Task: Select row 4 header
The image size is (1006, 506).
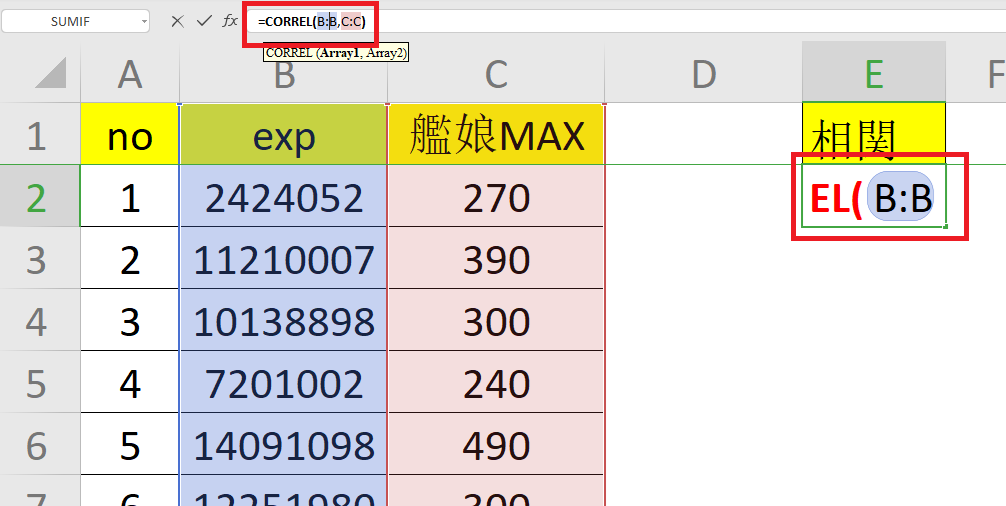Action: coord(37,322)
